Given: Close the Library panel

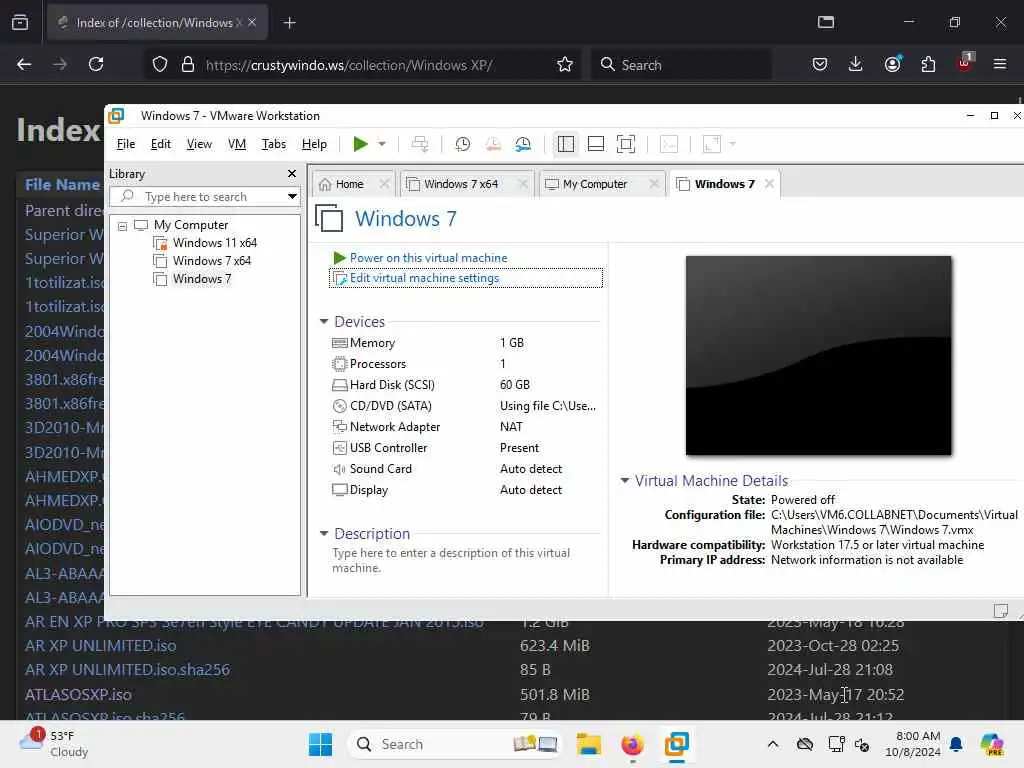Looking at the screenshot, I should pos(292,174).
